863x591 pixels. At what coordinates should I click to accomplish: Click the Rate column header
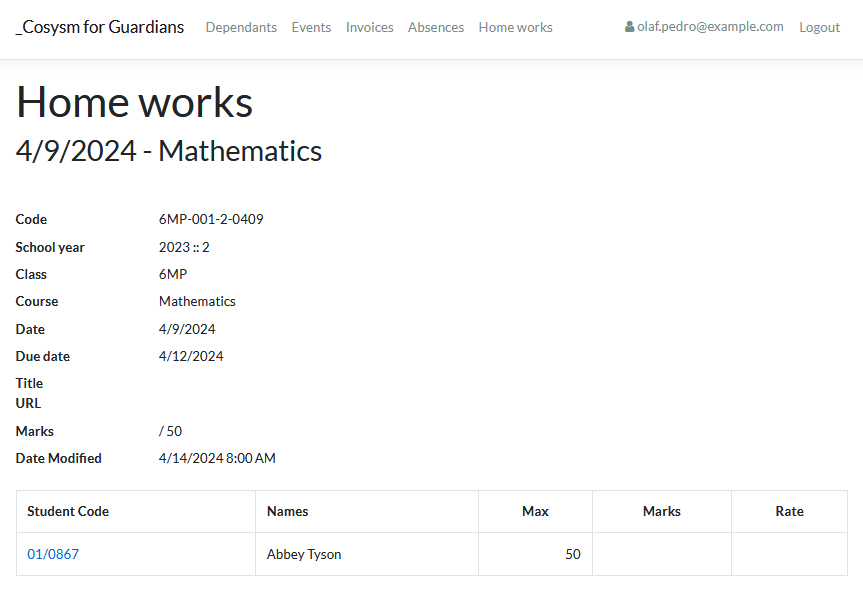pos(789,511)
